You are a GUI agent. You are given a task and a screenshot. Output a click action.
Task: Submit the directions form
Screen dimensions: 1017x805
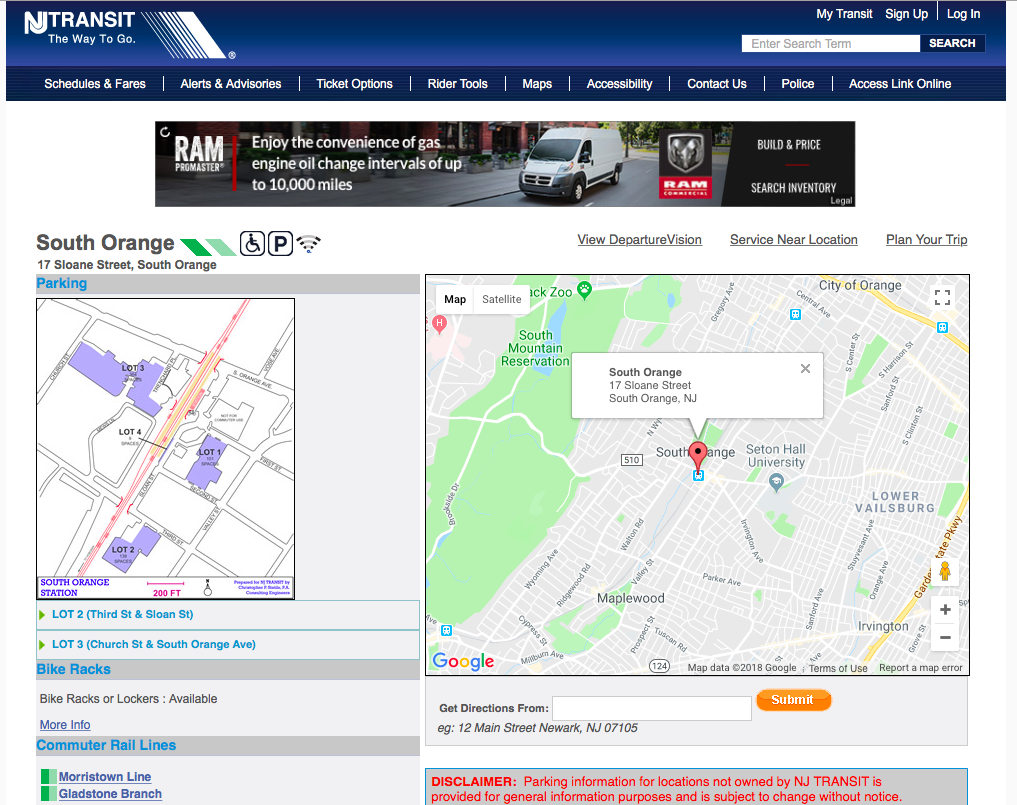coord(793,699)
